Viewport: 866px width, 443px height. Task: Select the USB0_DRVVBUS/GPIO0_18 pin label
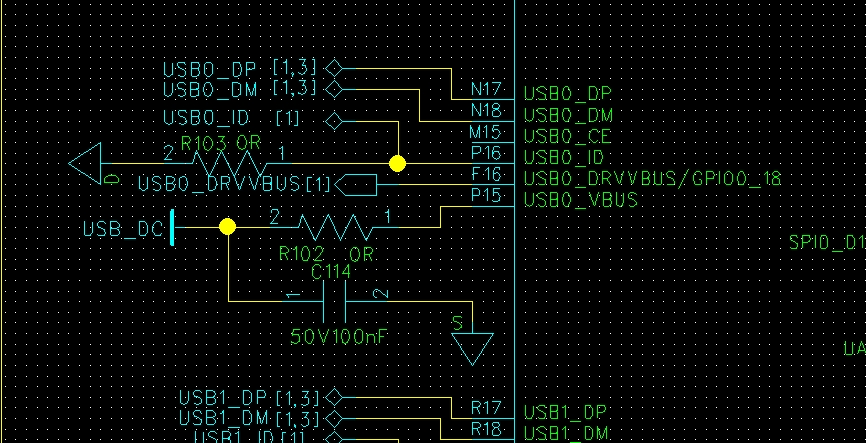(x=652, y=179)
